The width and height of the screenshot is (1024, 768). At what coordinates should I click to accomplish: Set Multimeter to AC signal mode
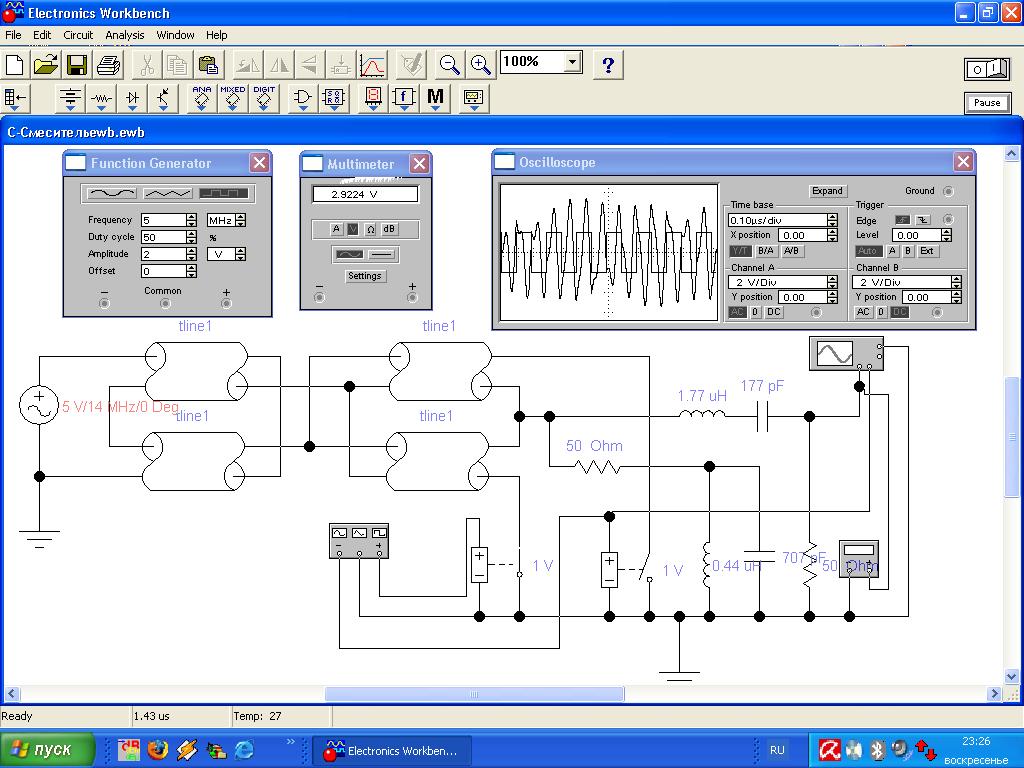[x=349, y=254]
